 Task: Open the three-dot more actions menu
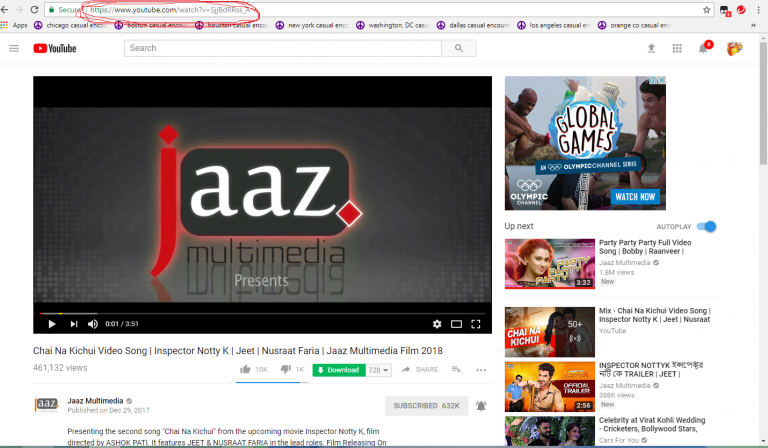coord(480,370)
